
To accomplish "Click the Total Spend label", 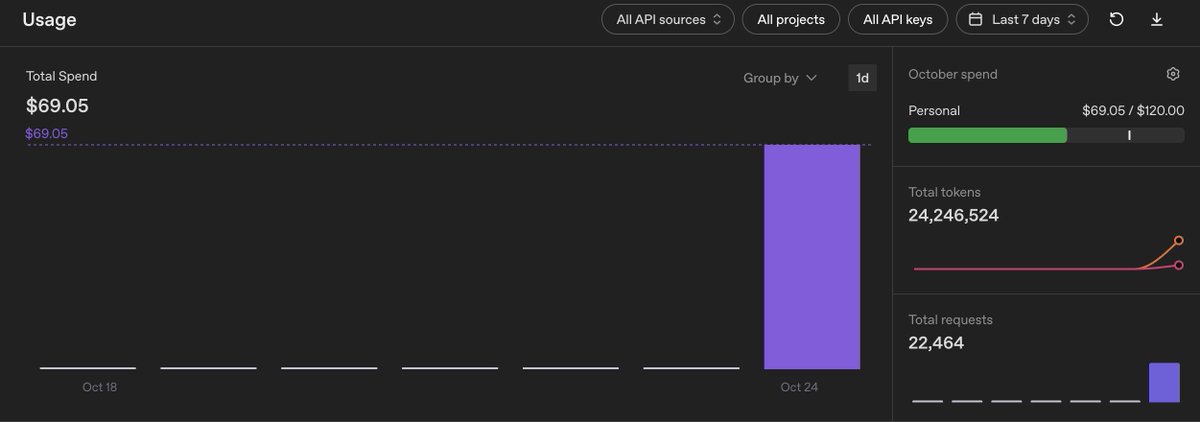I will coord(61,76).
